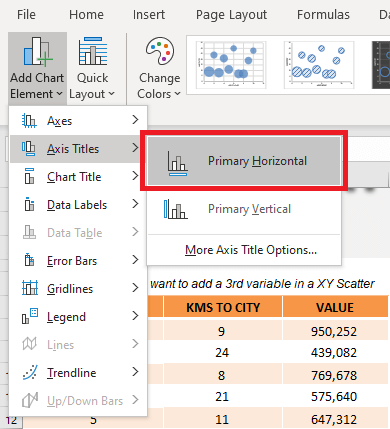Screen dimensions: 390x429
Task: Click the Axes icon in the menu
Action: [x=29, y=121]
